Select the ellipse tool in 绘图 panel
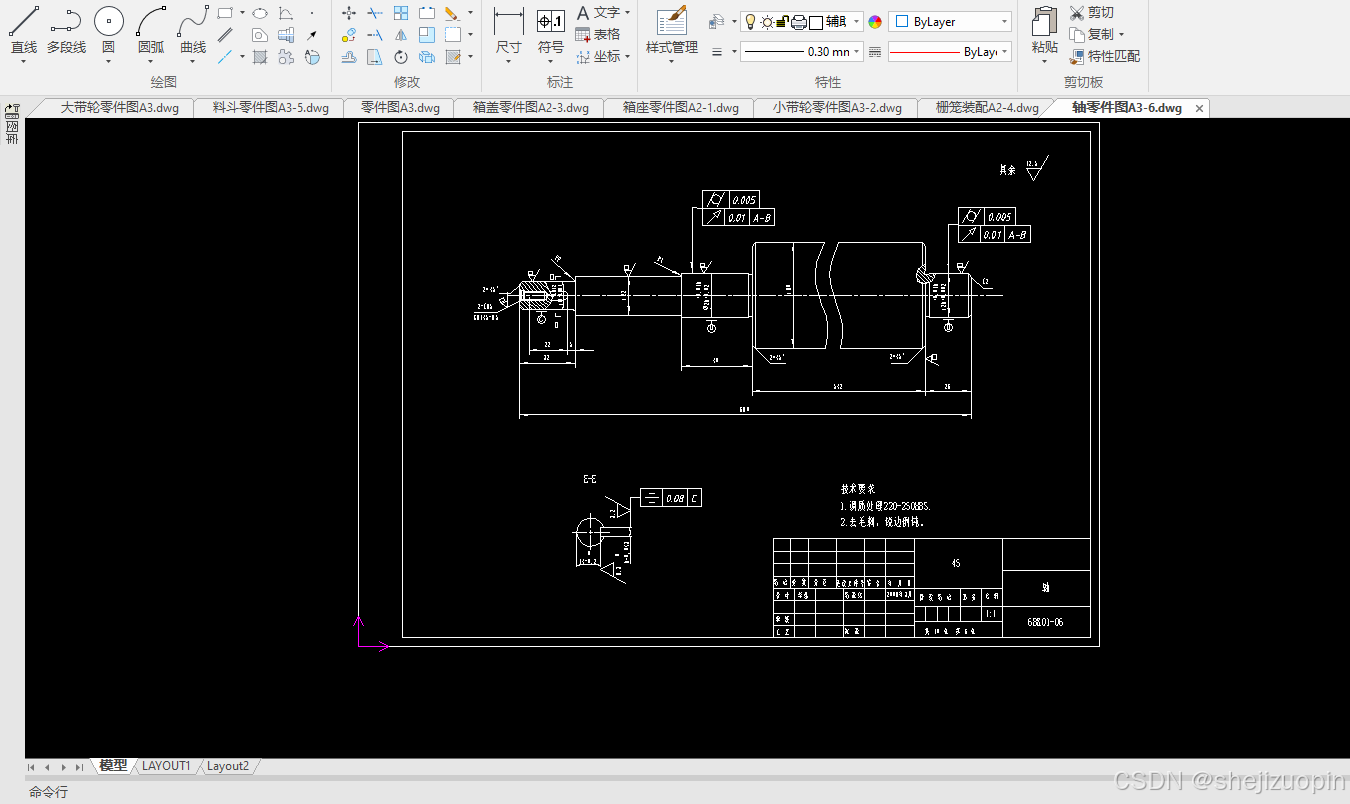 point(260,13)
